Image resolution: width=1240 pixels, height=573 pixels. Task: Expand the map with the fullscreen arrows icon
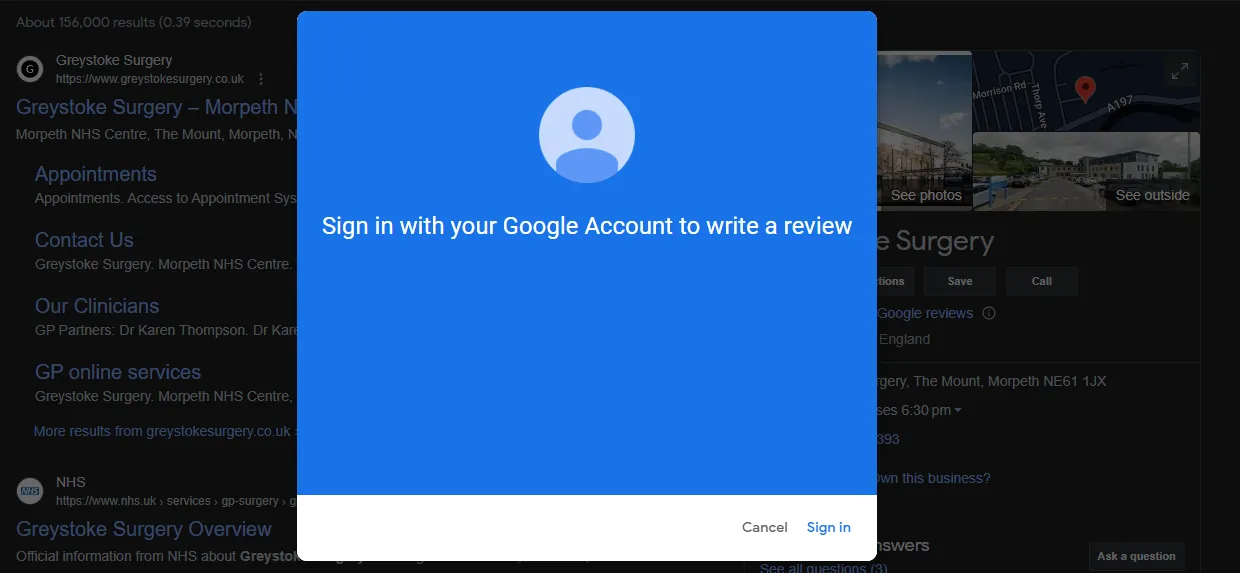coord(1180,70)
